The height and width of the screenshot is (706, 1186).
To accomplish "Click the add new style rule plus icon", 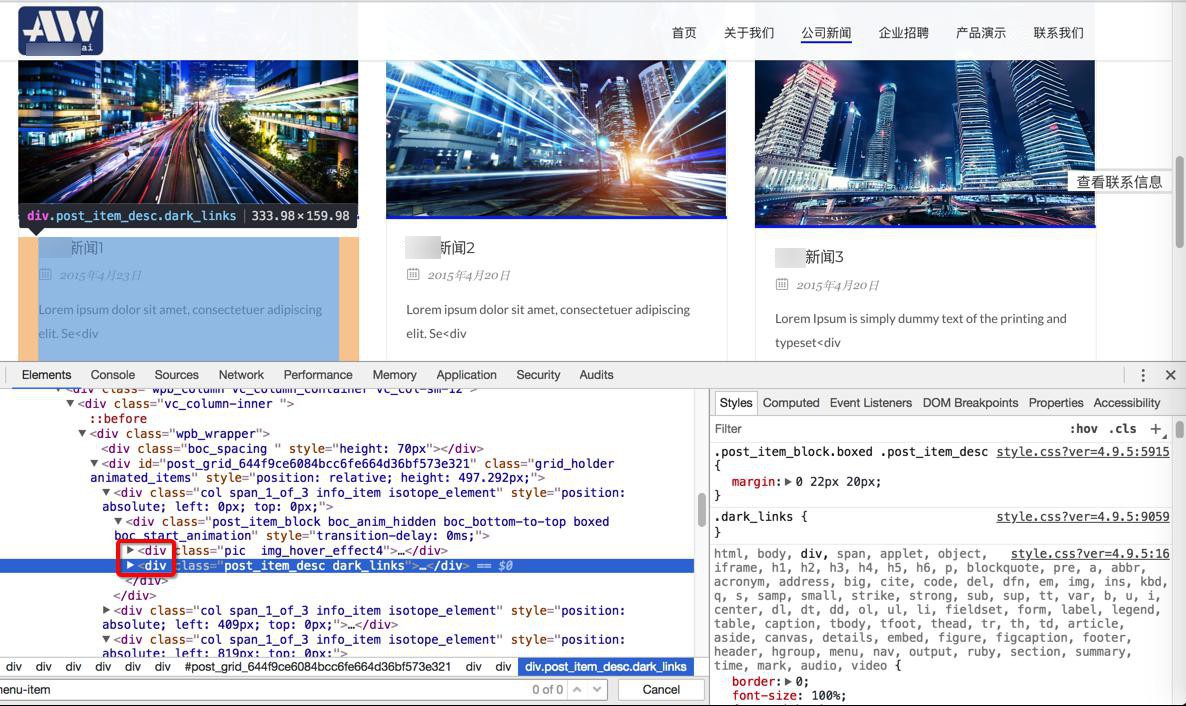I will click(1156, 429).
